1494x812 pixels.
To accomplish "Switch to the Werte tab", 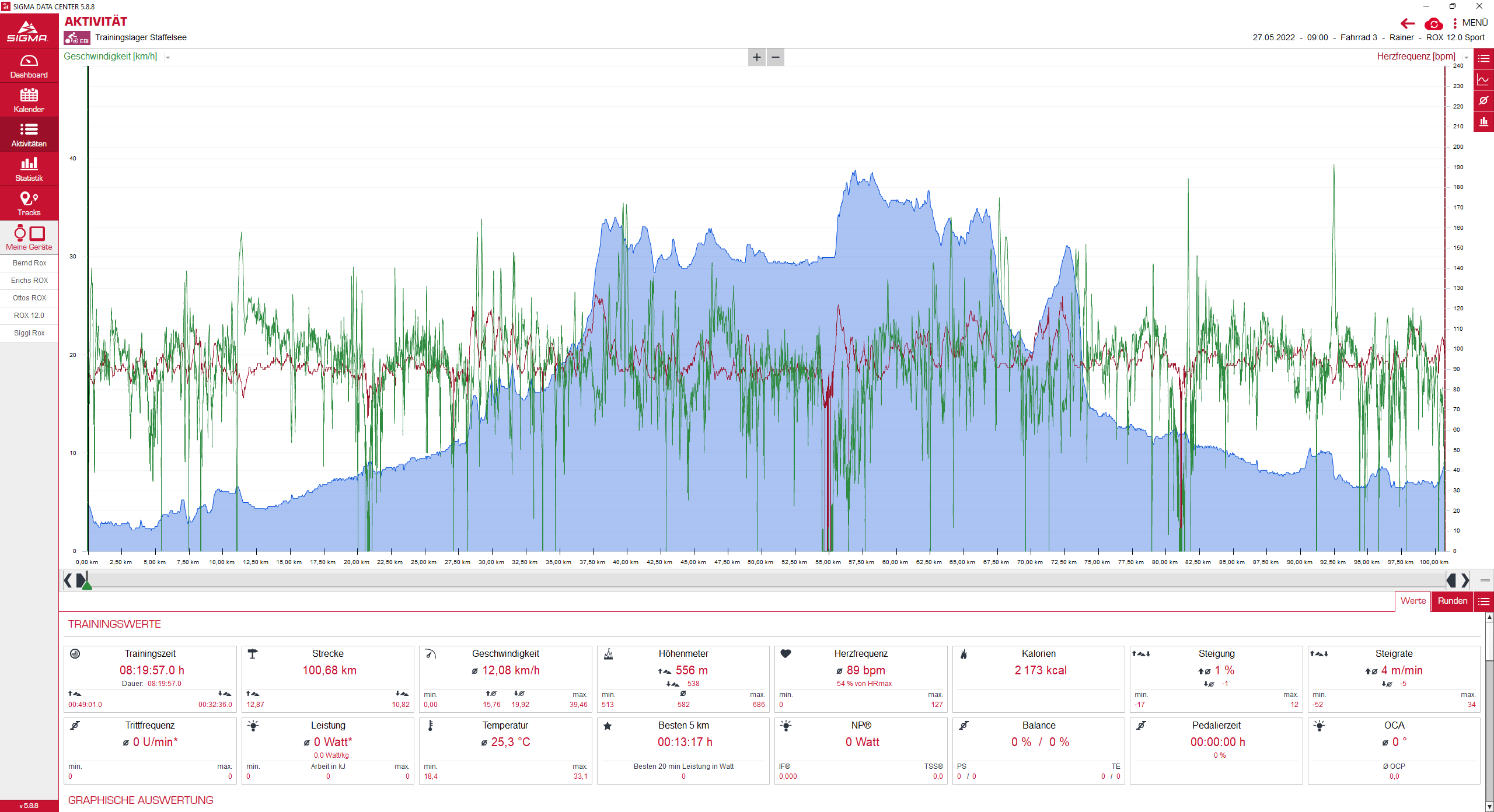I will [1413, 601].
